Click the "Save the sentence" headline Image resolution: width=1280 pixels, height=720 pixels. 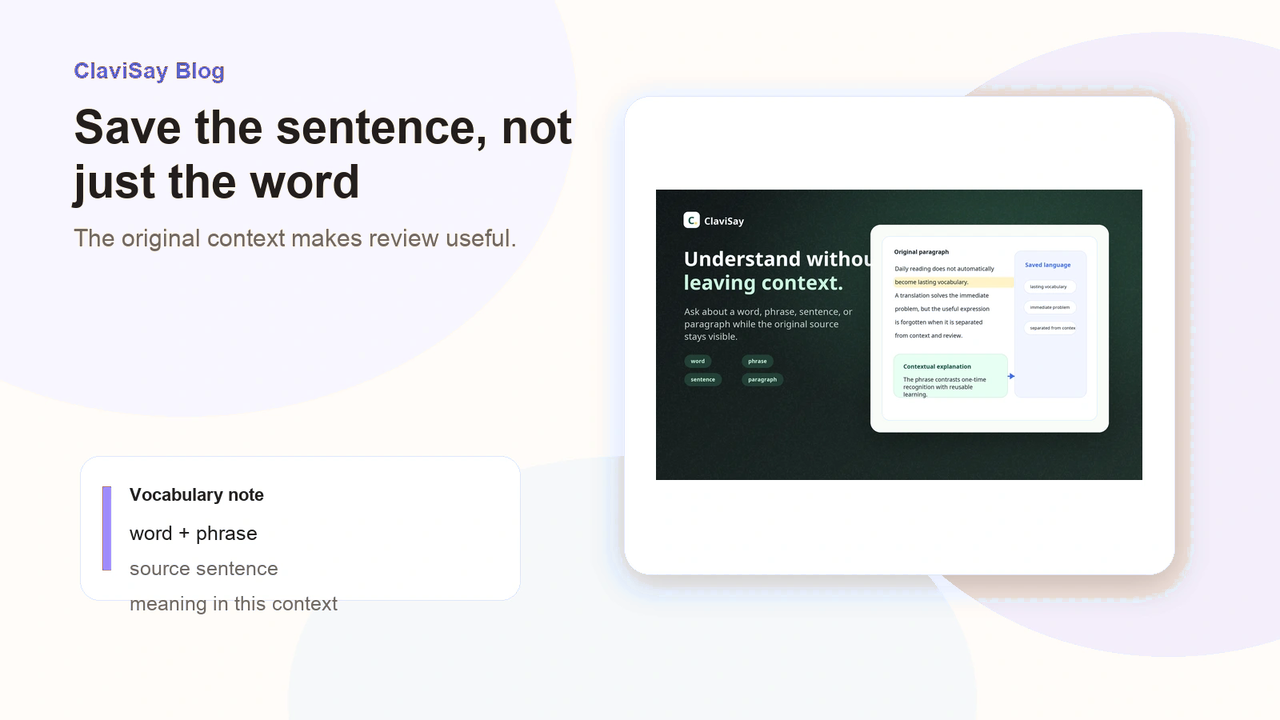323,154
